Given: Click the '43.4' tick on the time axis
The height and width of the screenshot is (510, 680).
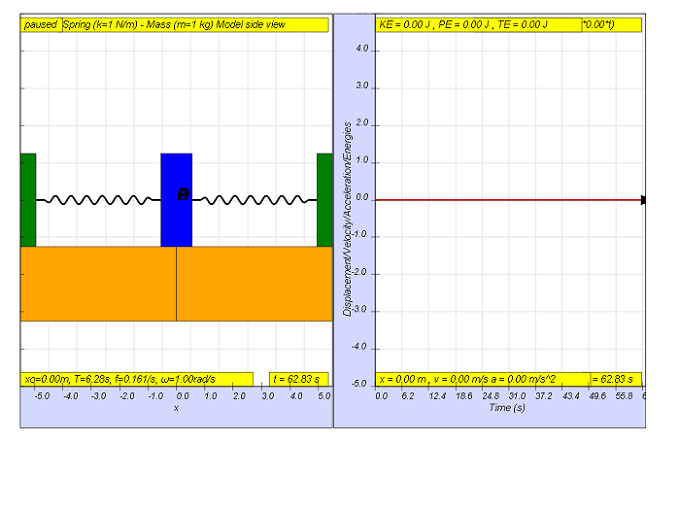Looking at the screenshot, I should point(571,396).
